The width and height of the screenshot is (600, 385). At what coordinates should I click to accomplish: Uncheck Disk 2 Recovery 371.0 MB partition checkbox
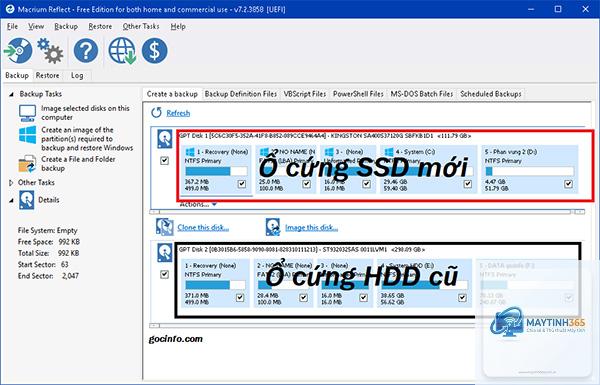tap(240, 297)
